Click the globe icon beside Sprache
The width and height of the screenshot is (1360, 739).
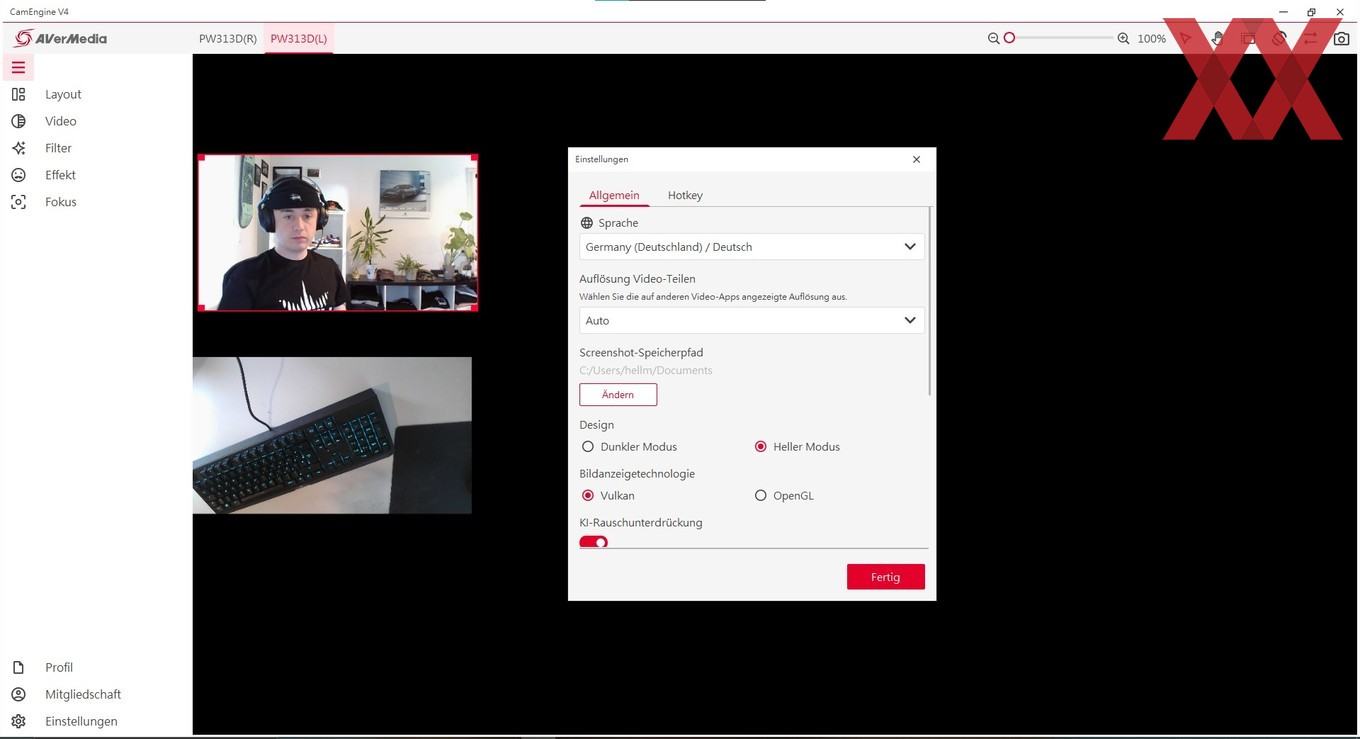[x=587, y=223]
